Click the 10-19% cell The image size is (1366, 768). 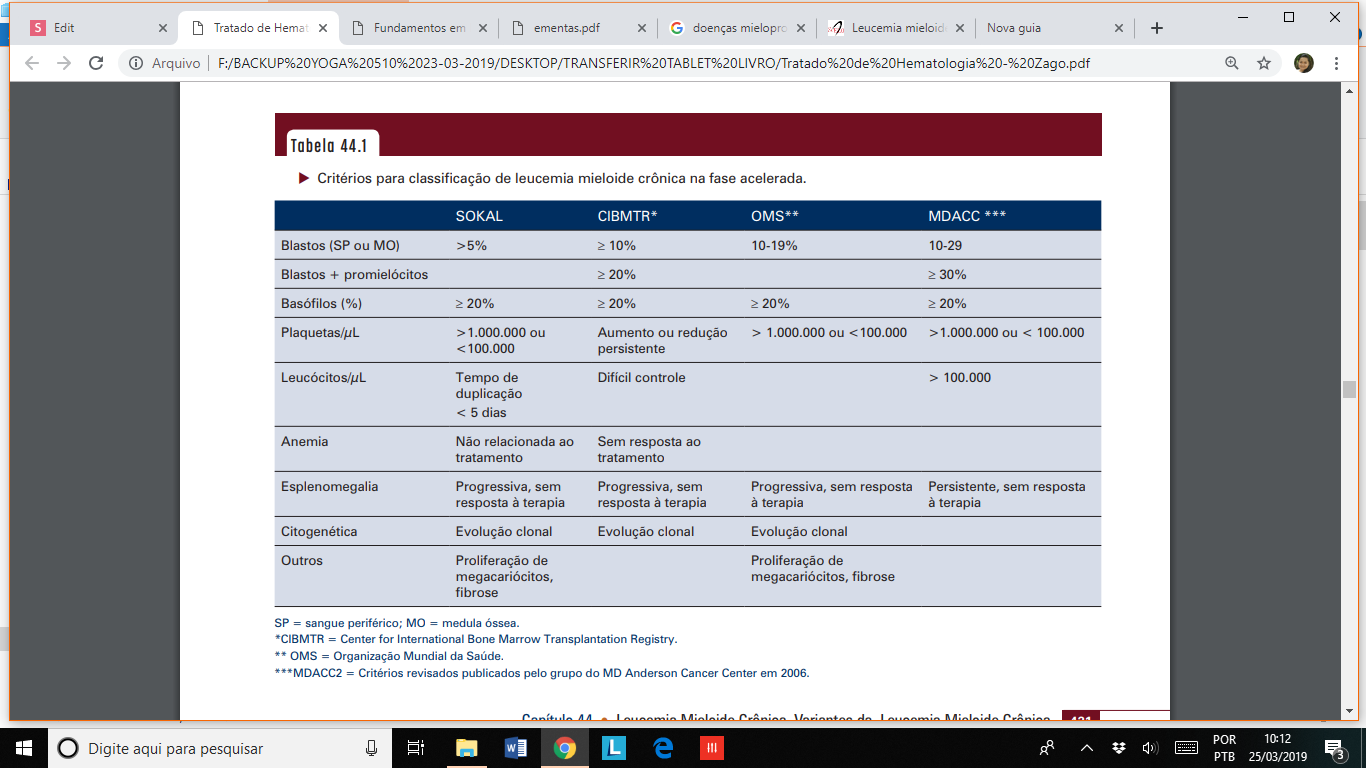point(774,245)
